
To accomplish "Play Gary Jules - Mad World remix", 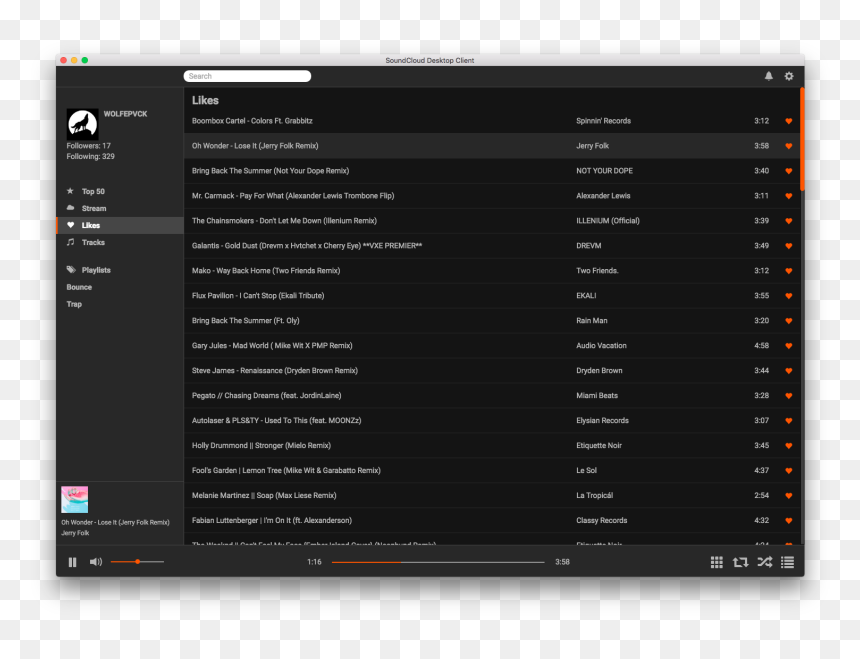I will (x=272, y=345).
